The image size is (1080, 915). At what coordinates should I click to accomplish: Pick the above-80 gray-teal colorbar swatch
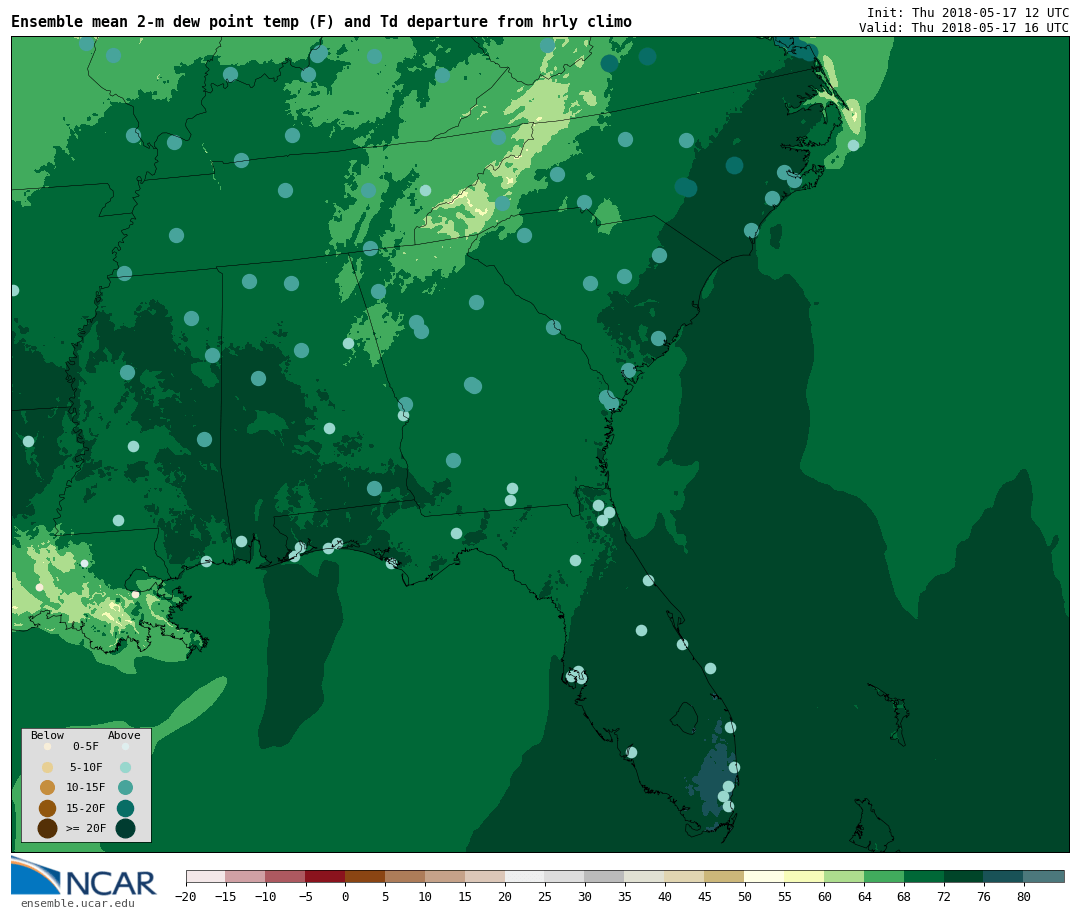(1044, 877)
